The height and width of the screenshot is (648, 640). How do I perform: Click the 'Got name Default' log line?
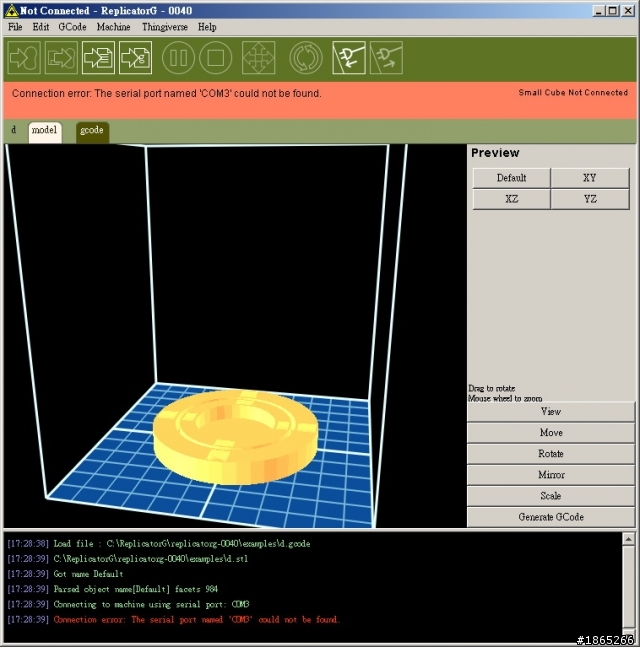65,574
